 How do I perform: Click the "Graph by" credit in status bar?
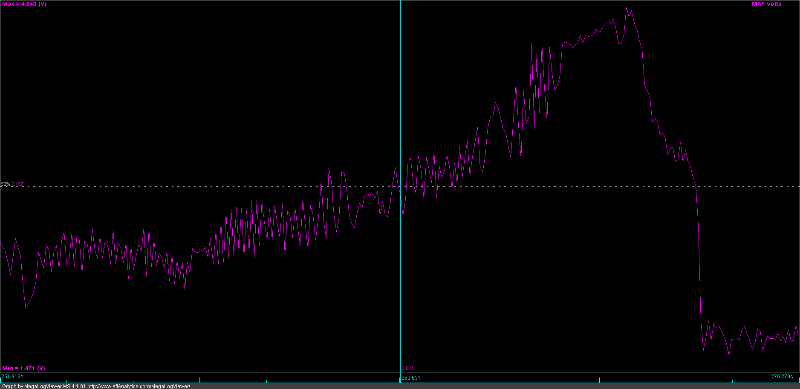[95, 386]
